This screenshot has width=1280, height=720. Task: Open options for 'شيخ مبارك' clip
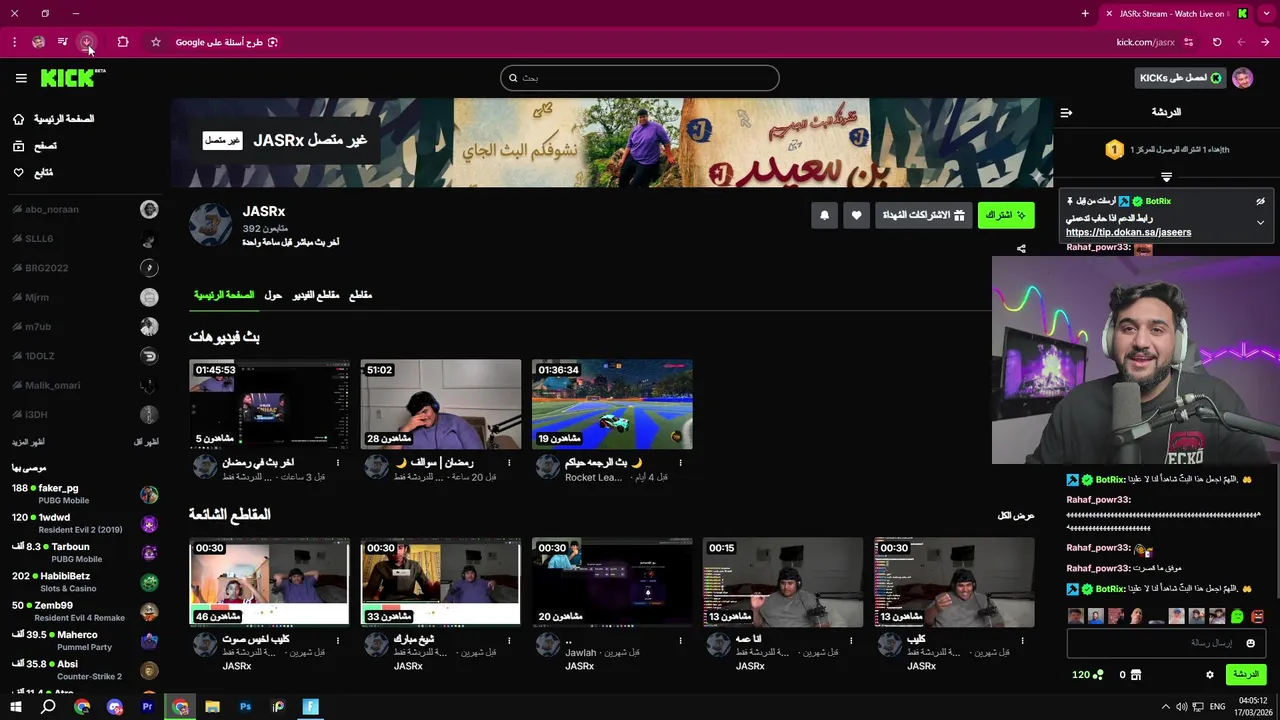point(509,639)
